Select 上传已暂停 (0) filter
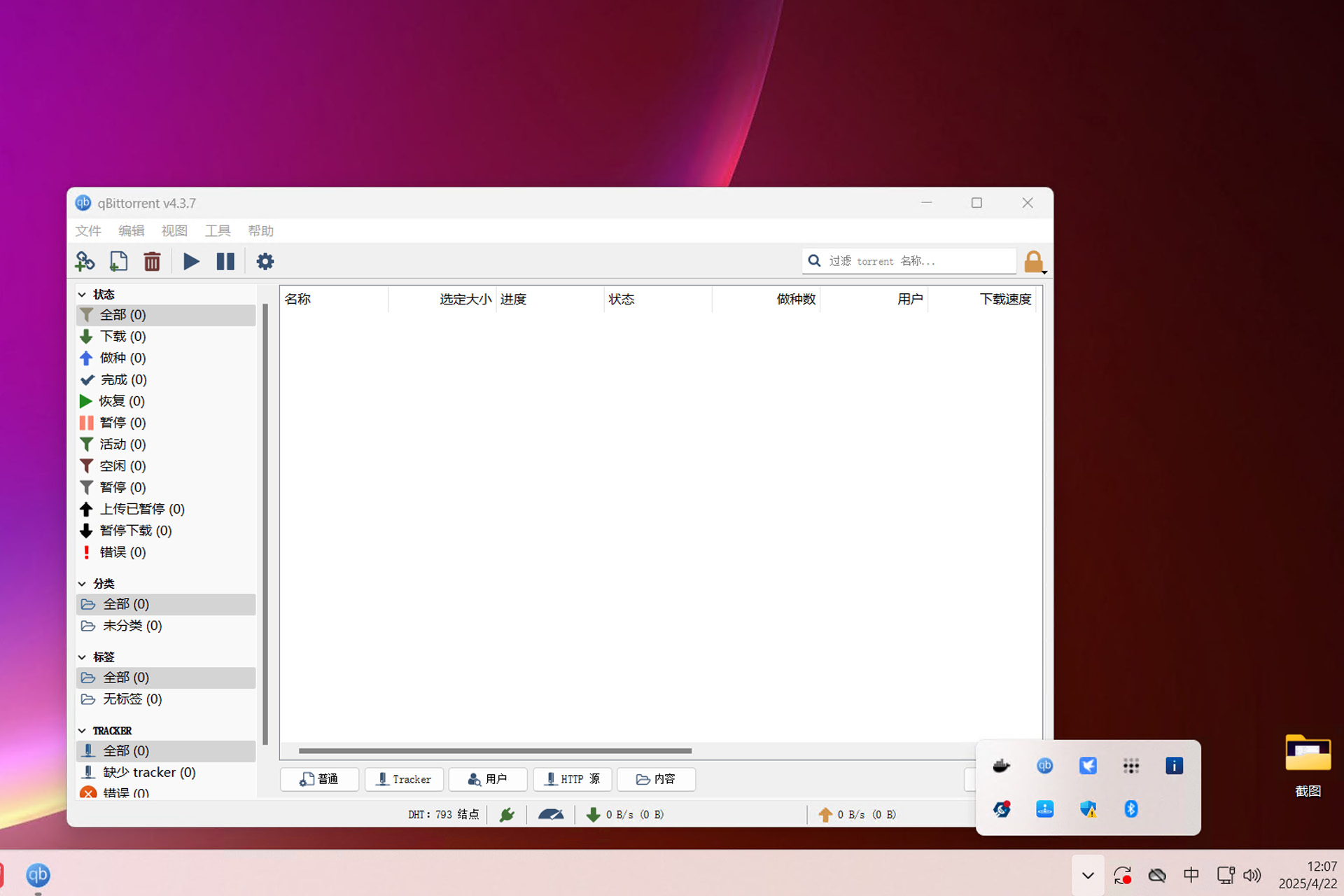Screen dimensions: 1344x896 pyautogui.click(x=166, y=509)
